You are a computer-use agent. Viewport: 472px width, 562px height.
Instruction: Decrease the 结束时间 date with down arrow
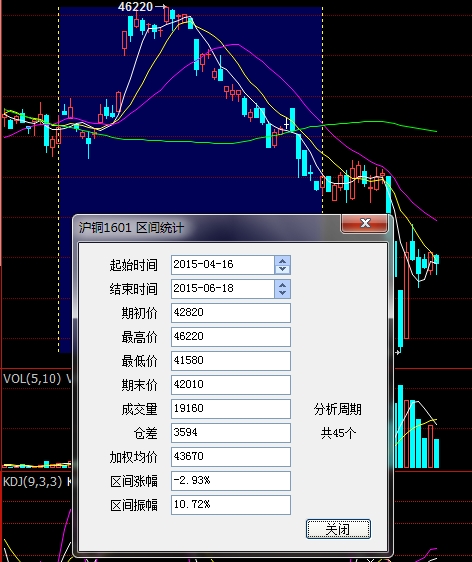point(282,293)
